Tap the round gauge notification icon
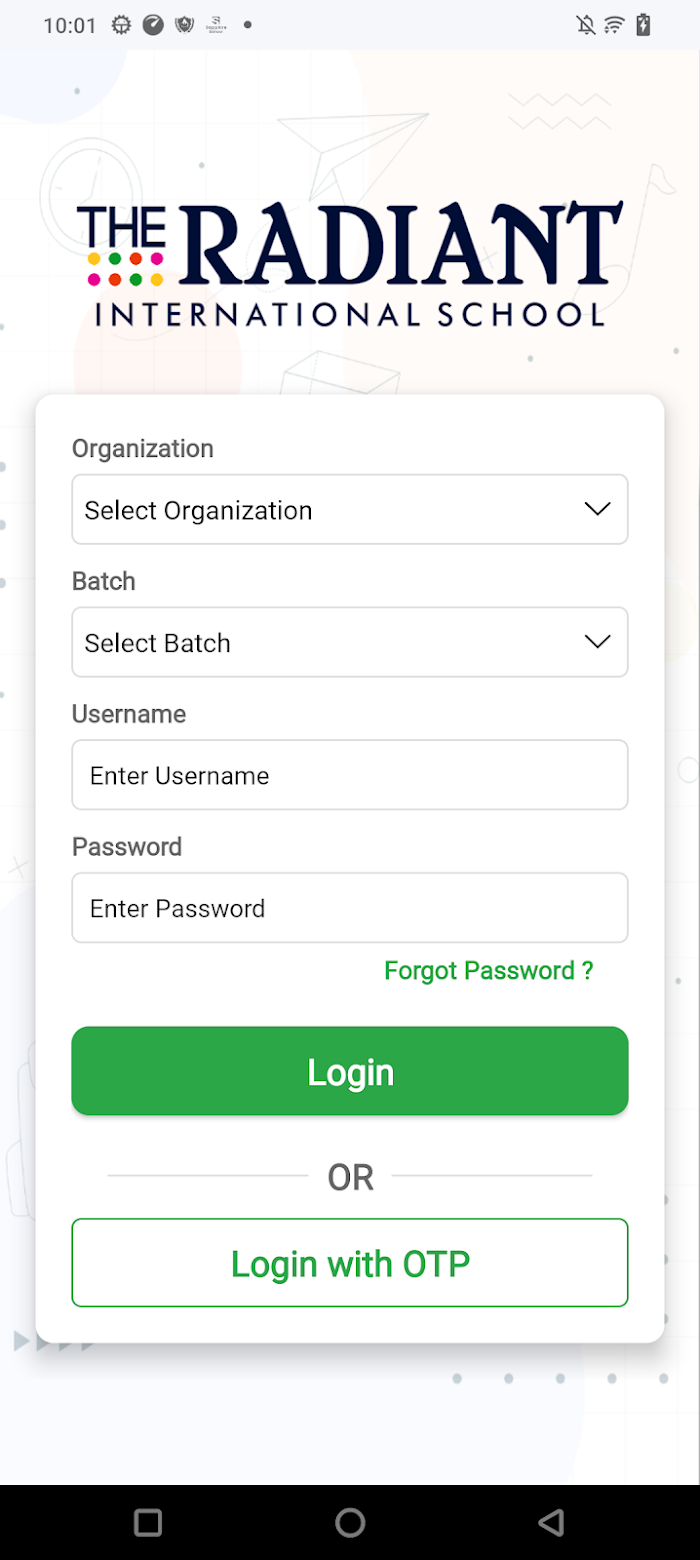Viewport: 700px width, 1560px height. [153, 25]
